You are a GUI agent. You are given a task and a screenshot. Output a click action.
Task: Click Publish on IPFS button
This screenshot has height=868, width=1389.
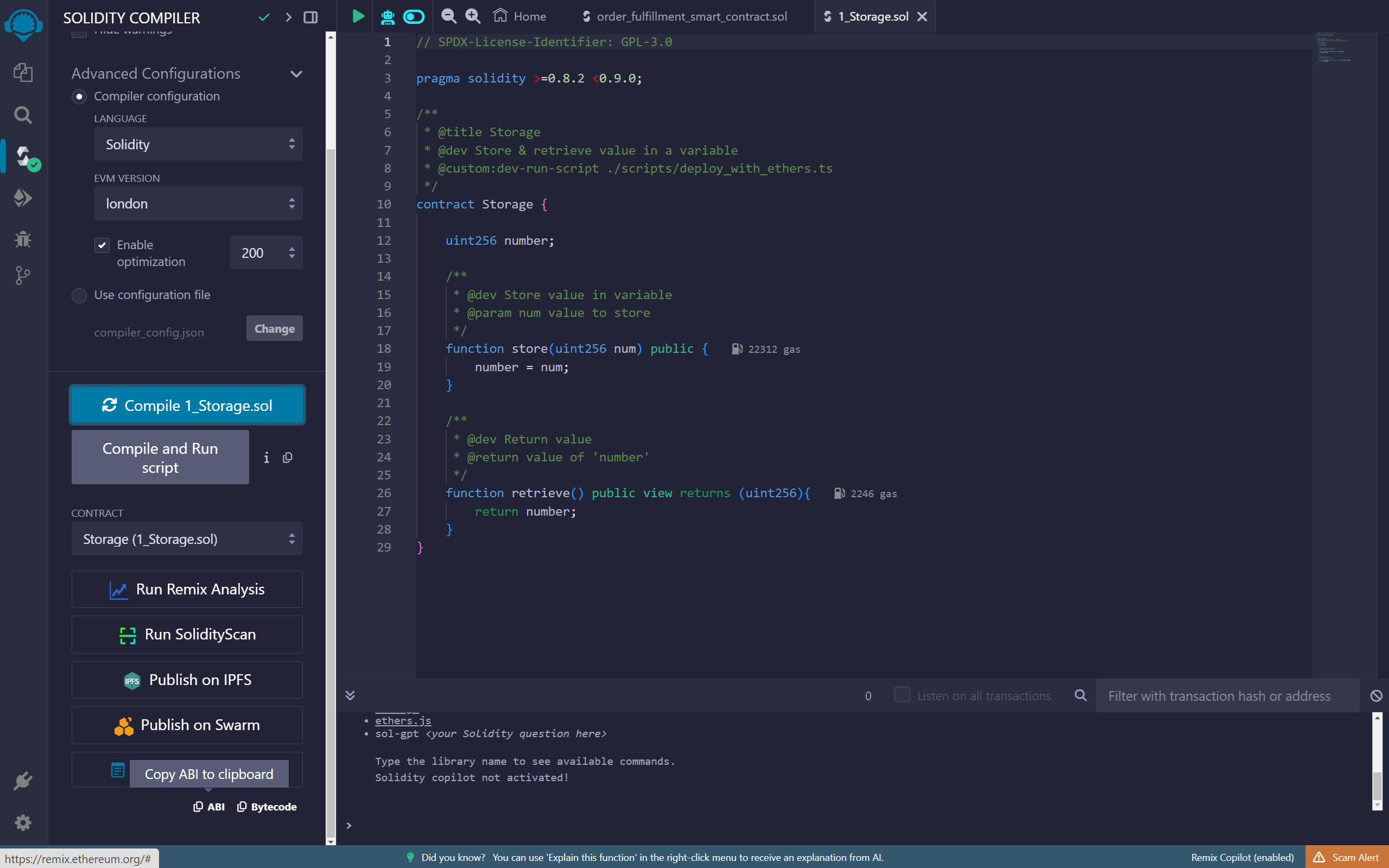point(187,680)
